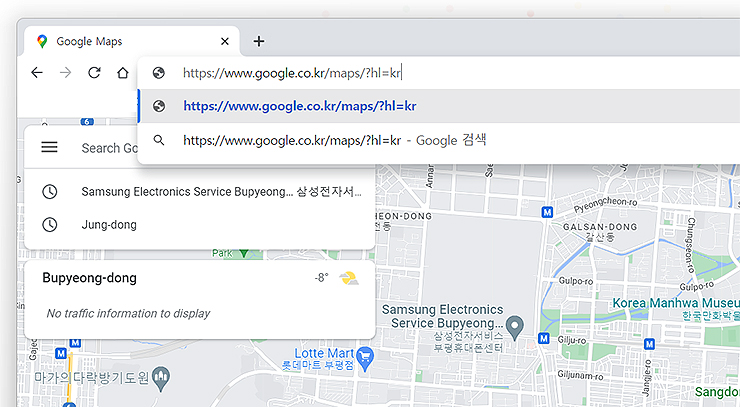Click the globe icon in address bar
Screen dimensions: 740x407
pyautogui.click(x=159, y=73)
